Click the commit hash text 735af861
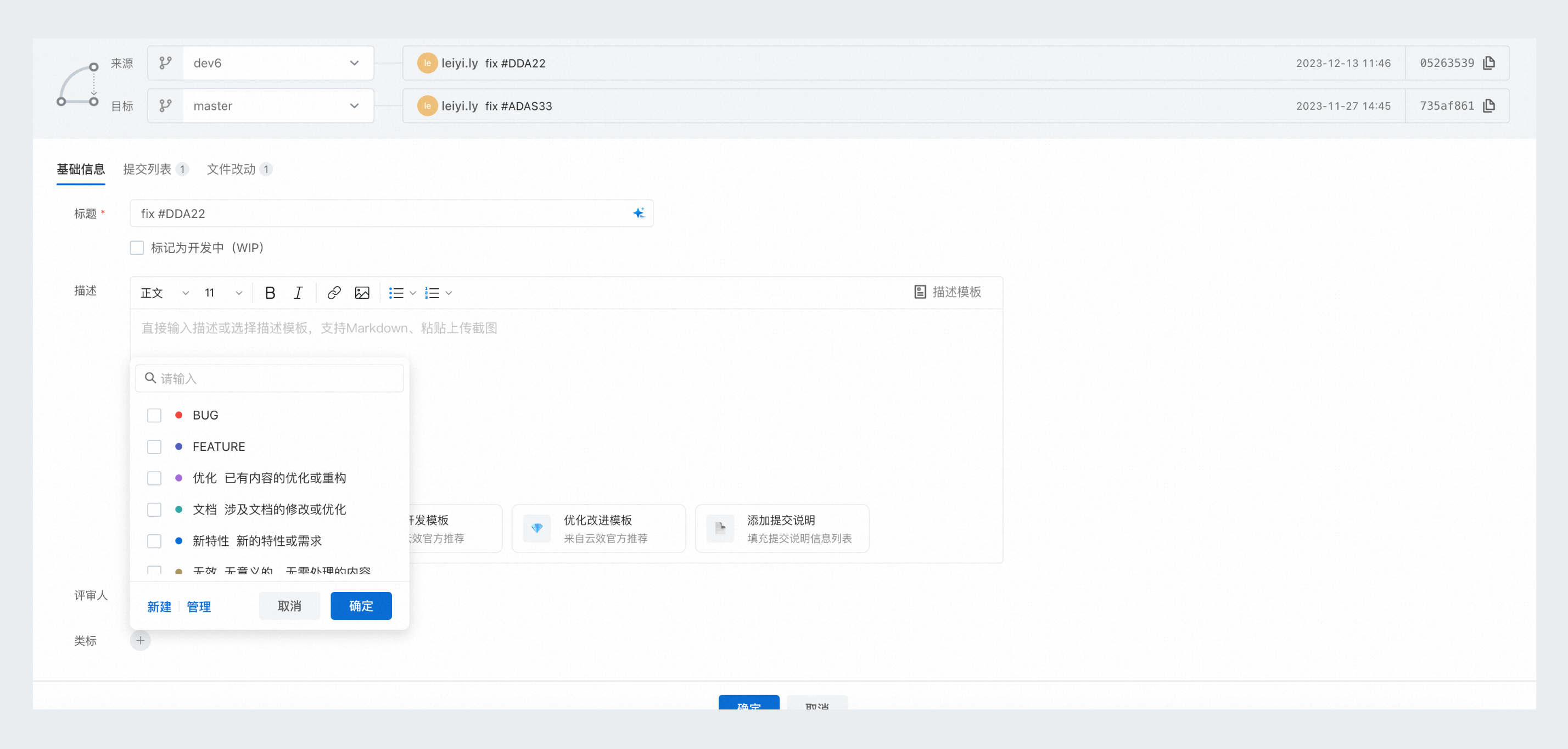 [1447, 105]
